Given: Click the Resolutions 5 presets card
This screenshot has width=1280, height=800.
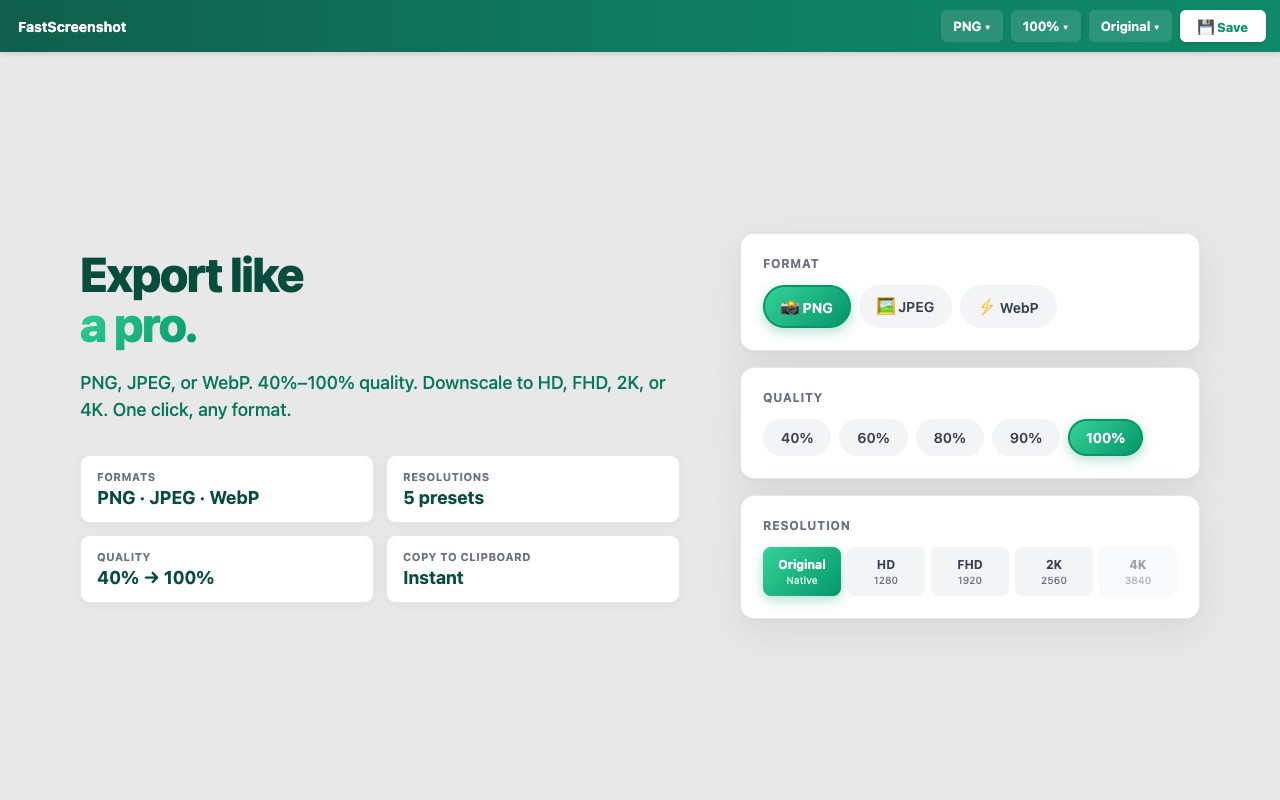Looking at the screenshot, I should [533, 489].
